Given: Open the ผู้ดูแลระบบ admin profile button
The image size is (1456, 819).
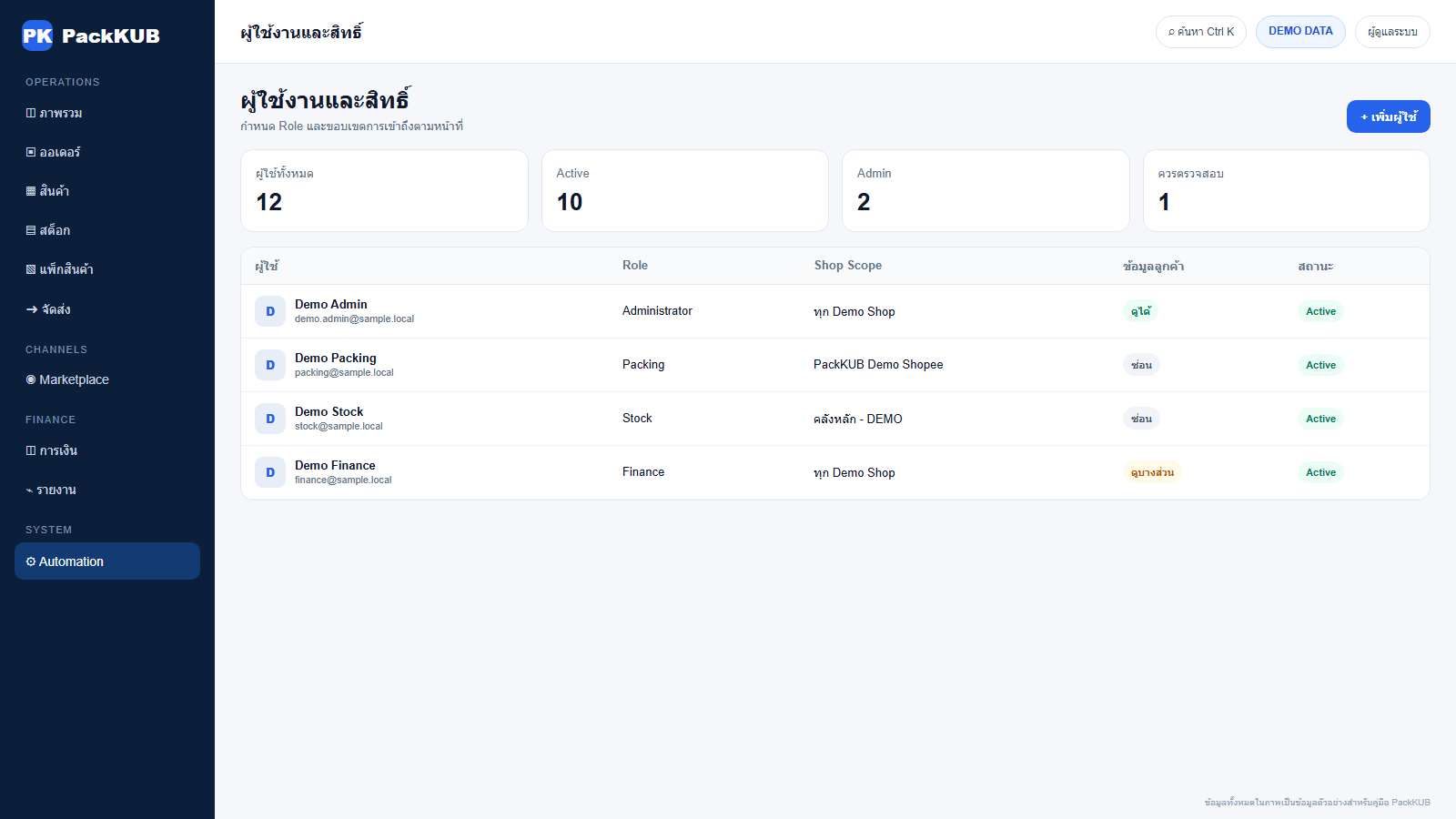Looking at the screenshot, I should 1392,32.
